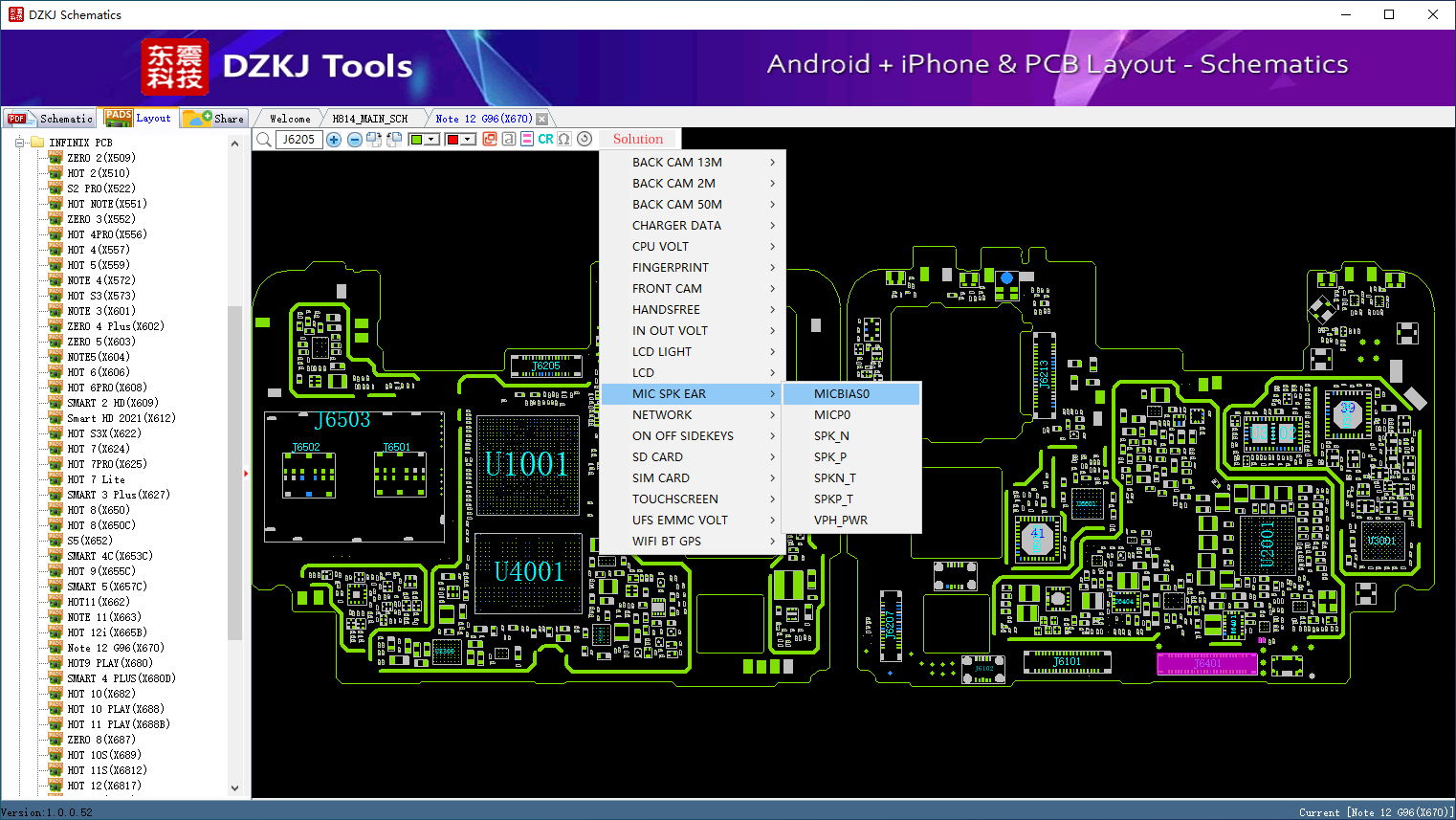Click the board icon beside ZERO 2(X509)
The height and width of the screenshot is (820, 1456).
click(55, 158)
